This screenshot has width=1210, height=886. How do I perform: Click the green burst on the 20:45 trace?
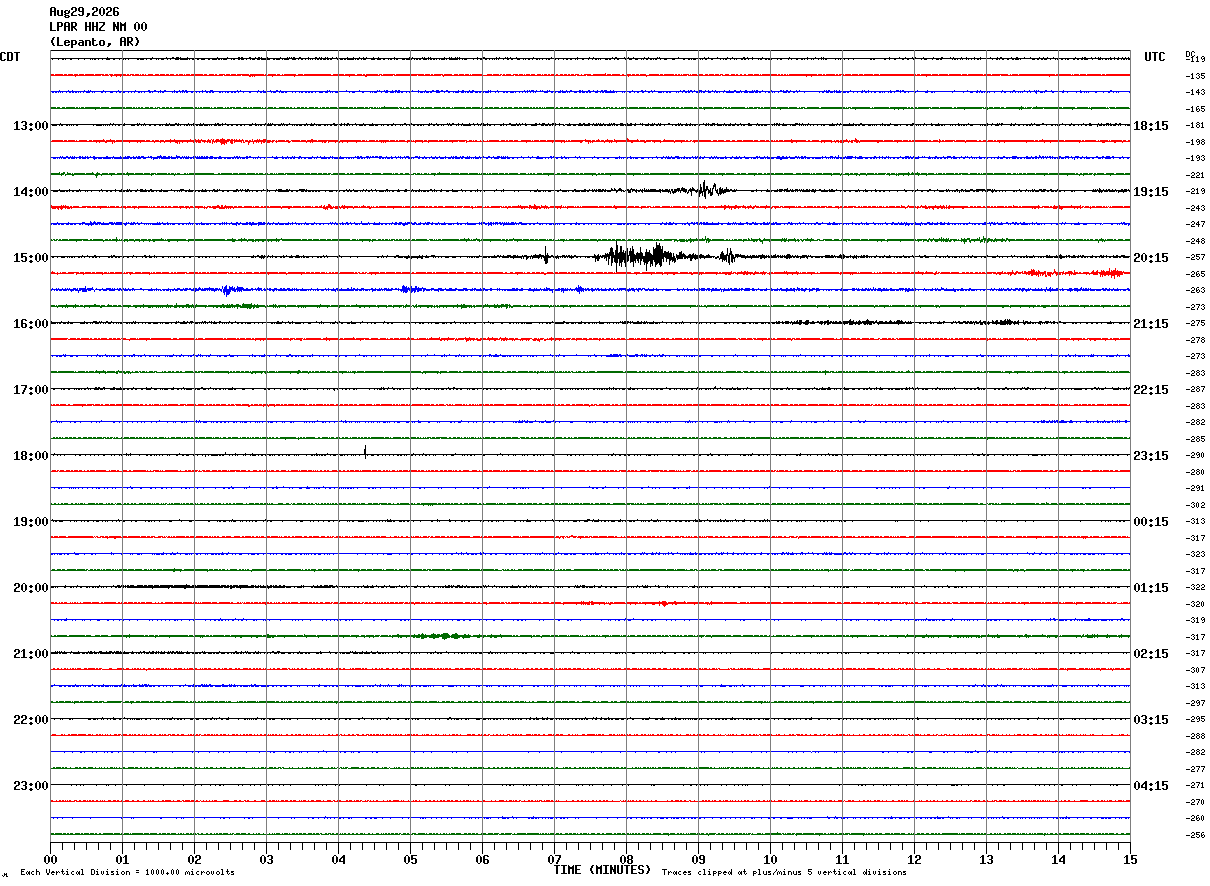(442, 636)
